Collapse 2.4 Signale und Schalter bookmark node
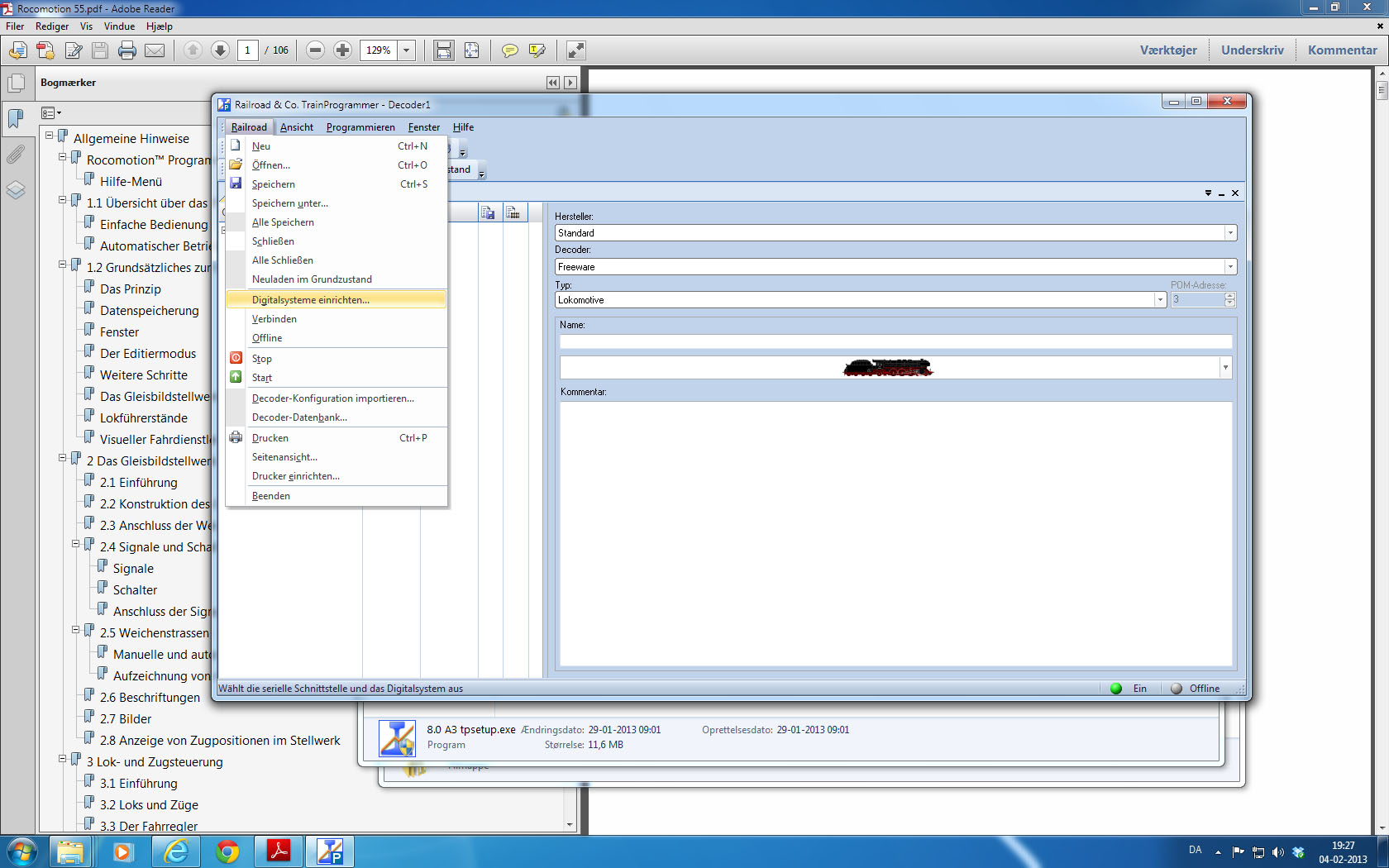The width and height of the screenshot is (1389, 868). pos(75,543)
